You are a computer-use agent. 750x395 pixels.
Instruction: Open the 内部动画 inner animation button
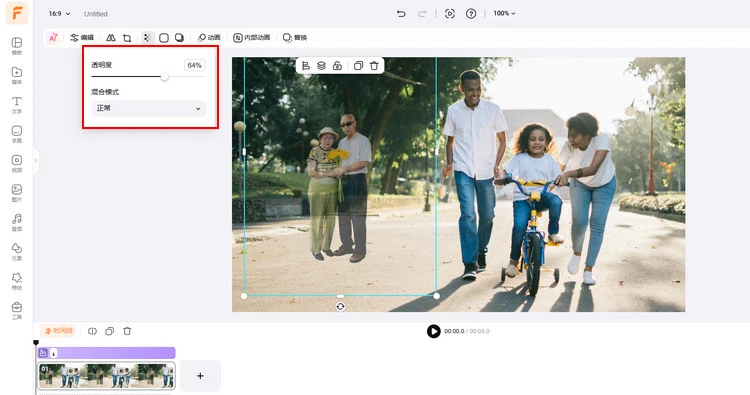pos(252,37)
